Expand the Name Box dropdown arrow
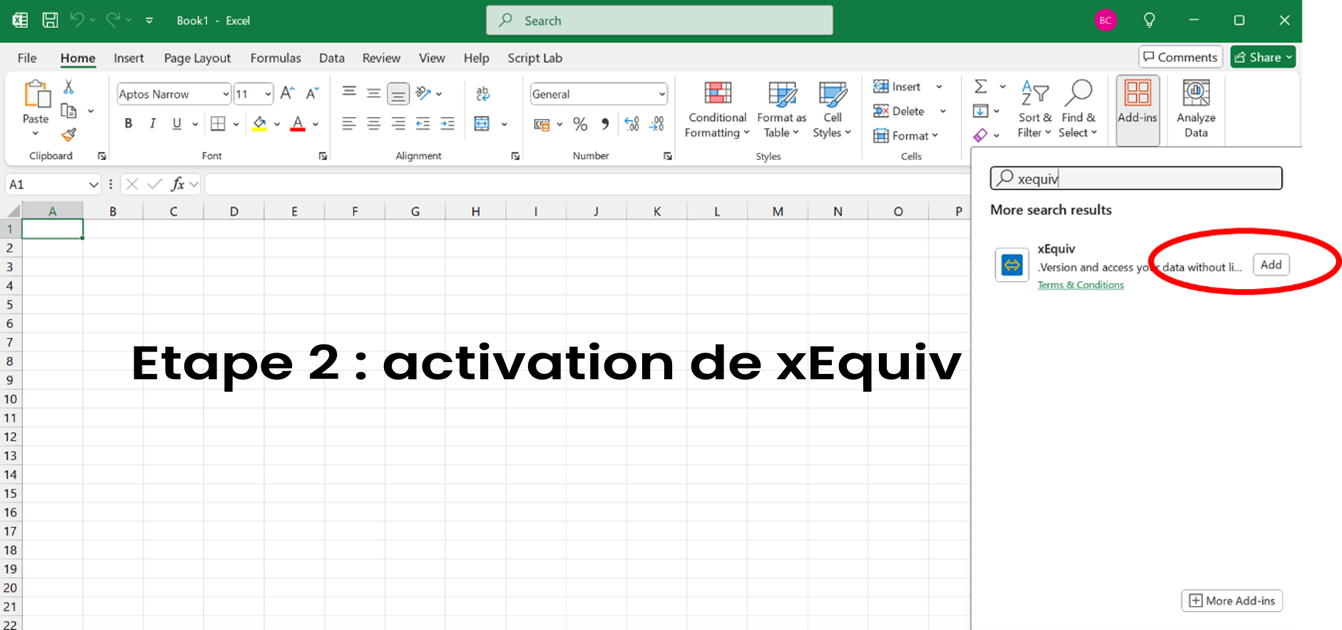The width and height of the screenshot is (1342, 630). 94,184
